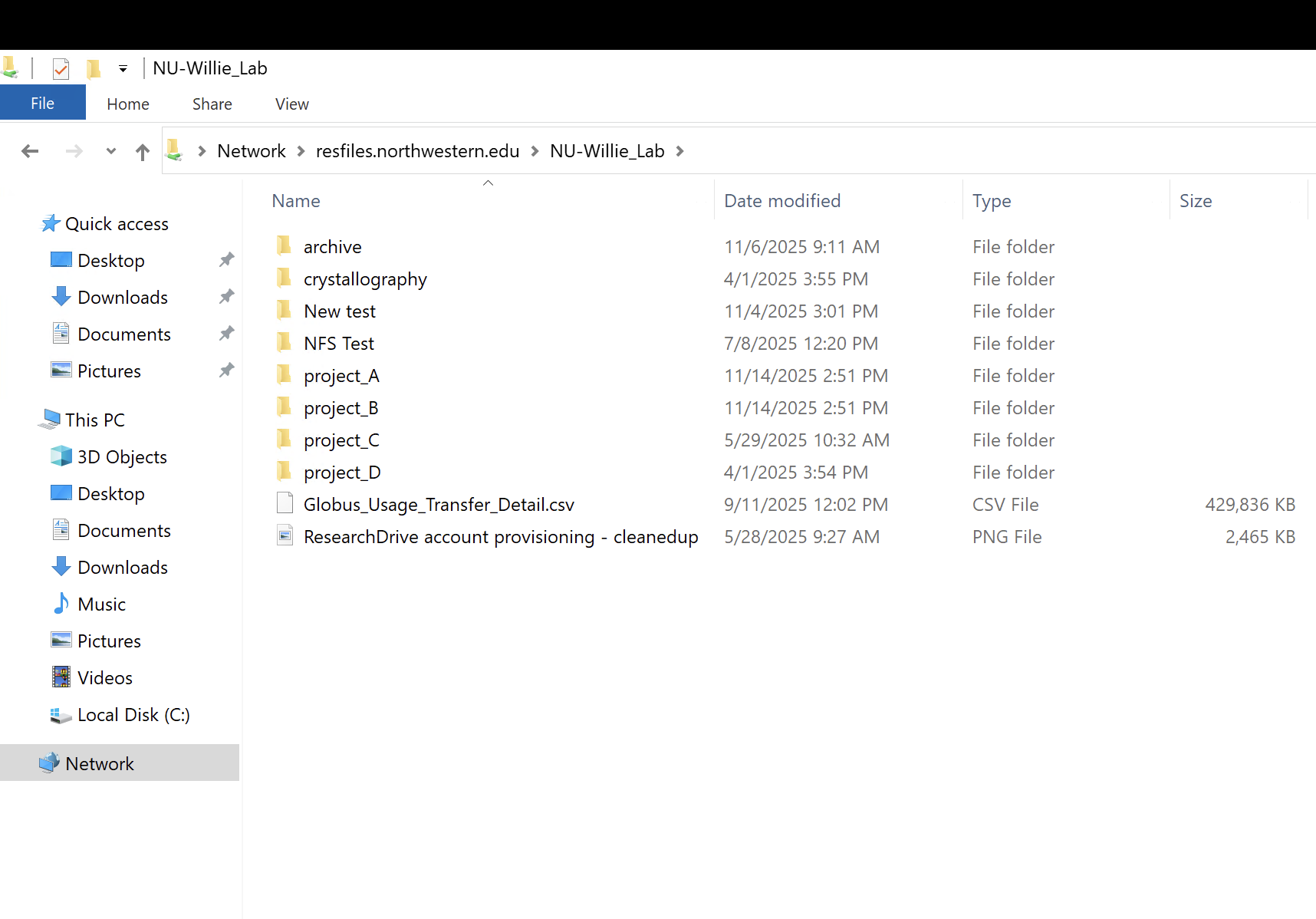This screenshot has width=1316, height=919.
Task: Click the pin beside Pictures
Action: tap(226, 371)
